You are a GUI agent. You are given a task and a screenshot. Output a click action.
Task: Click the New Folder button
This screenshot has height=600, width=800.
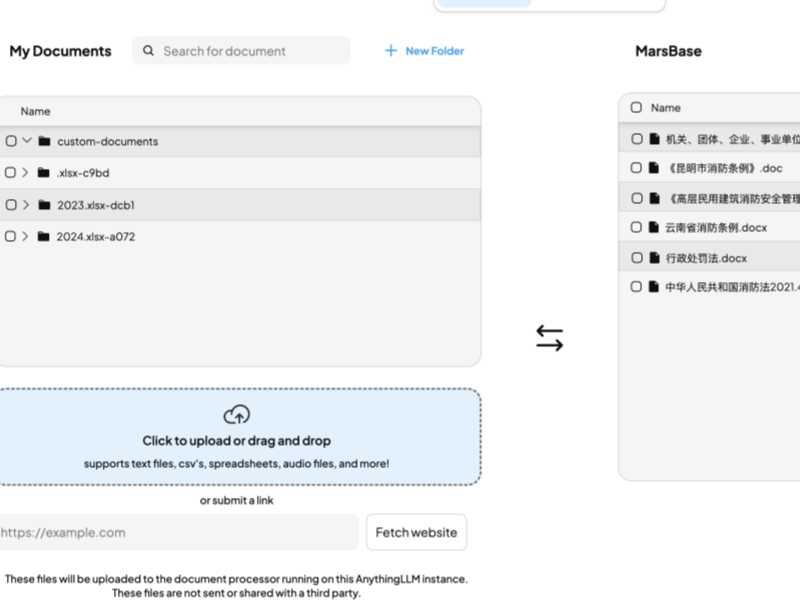(425, 51)
